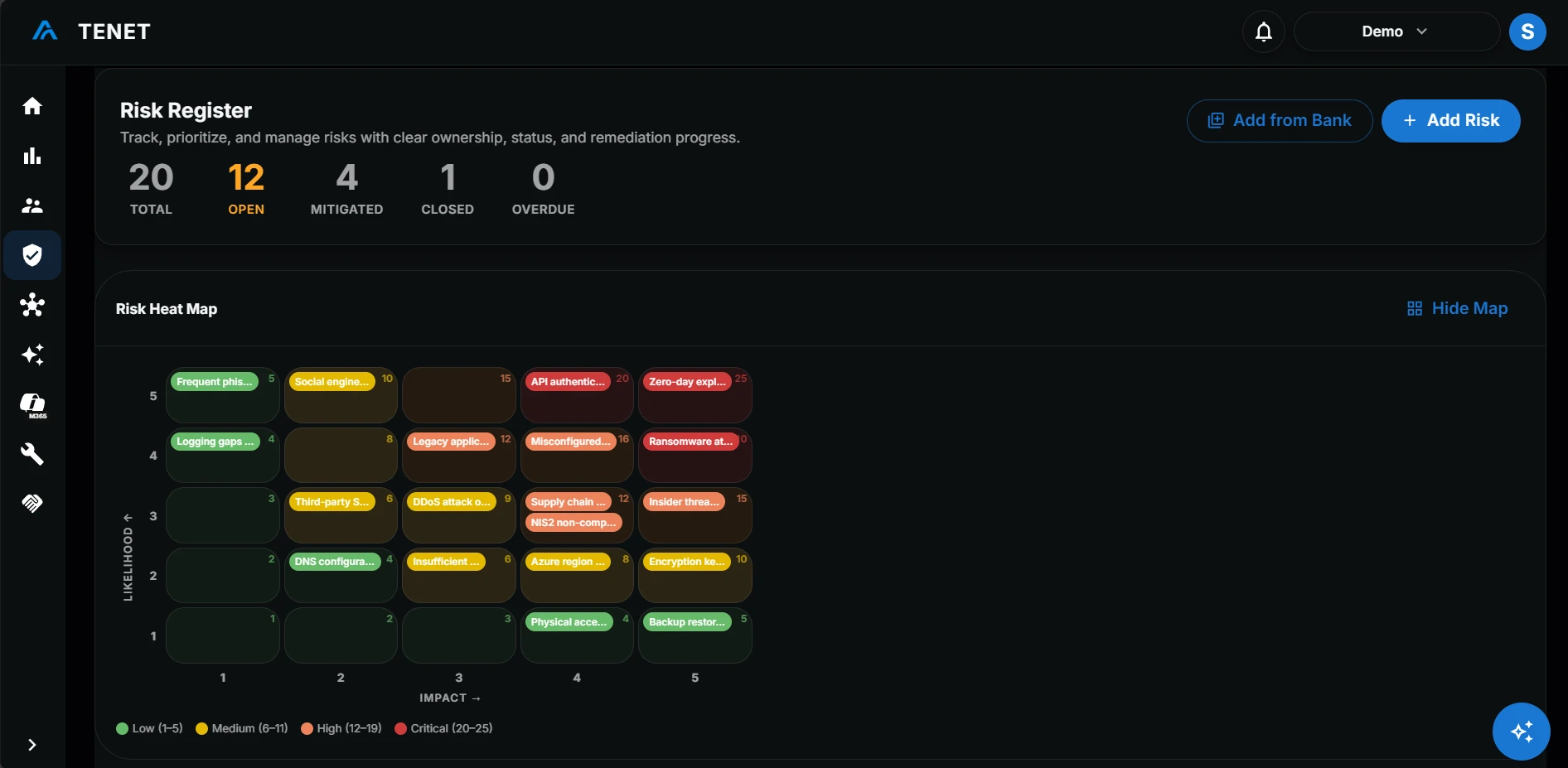Click the Add Risk button
1568x768 pixels.
pyautogui.click(x=1450, y=121)
